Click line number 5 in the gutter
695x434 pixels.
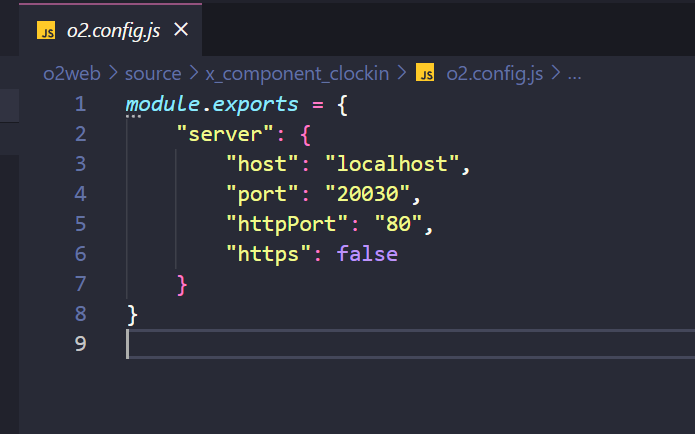click(80, 224)
